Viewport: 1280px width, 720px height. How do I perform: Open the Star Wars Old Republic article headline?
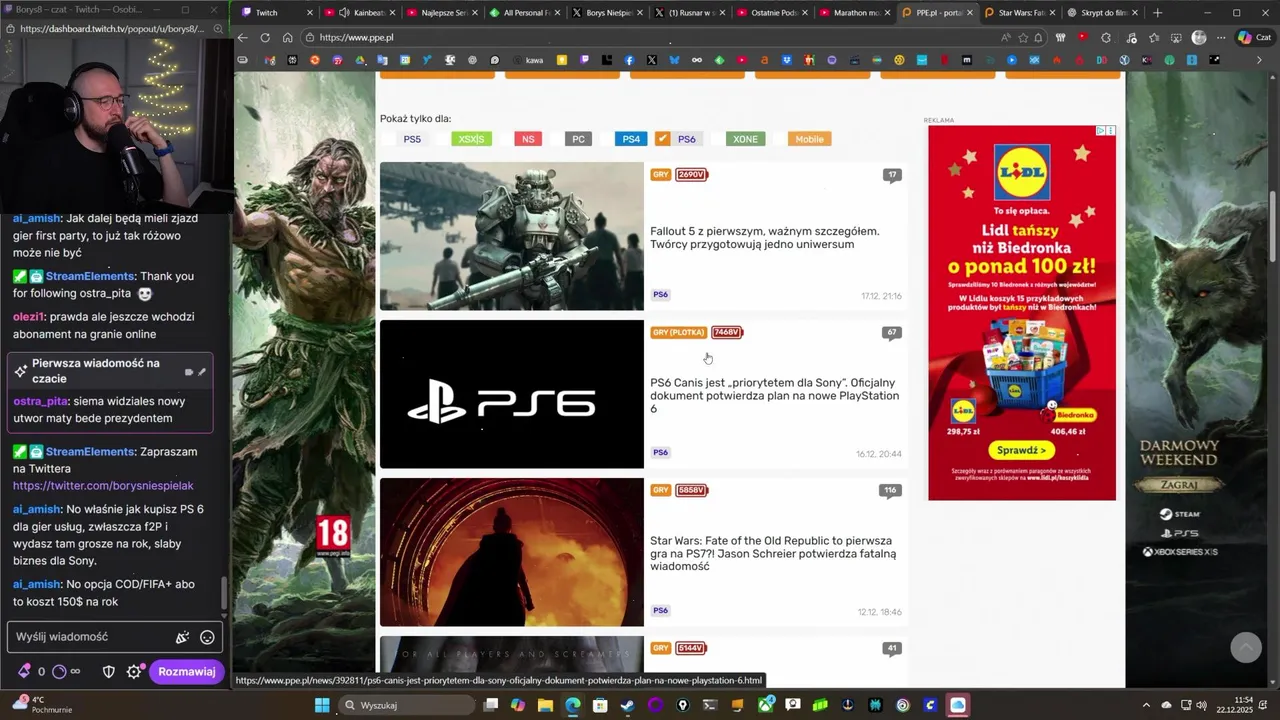[x=773, y=554]
